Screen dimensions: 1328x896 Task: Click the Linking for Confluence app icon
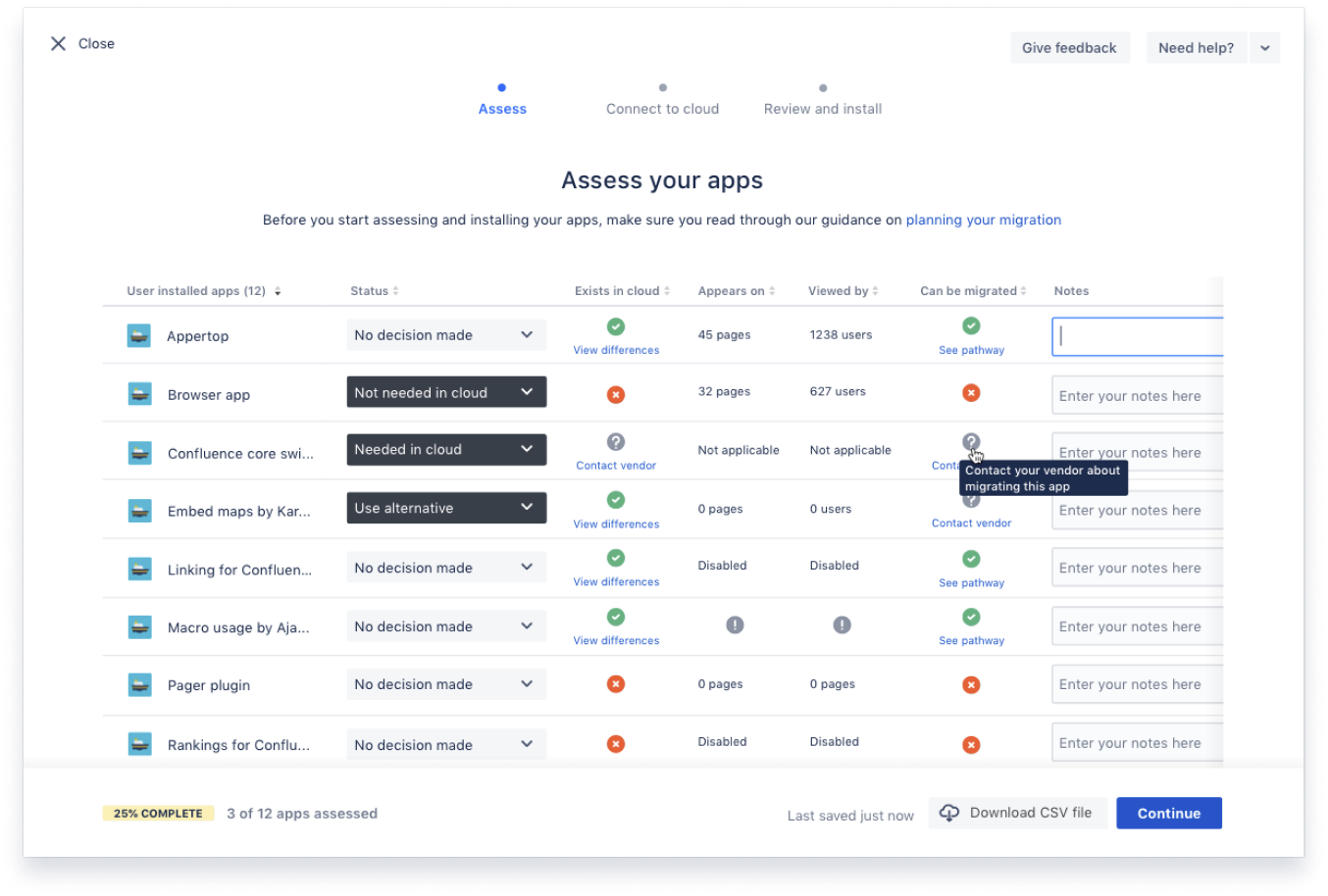pos(140,569)
